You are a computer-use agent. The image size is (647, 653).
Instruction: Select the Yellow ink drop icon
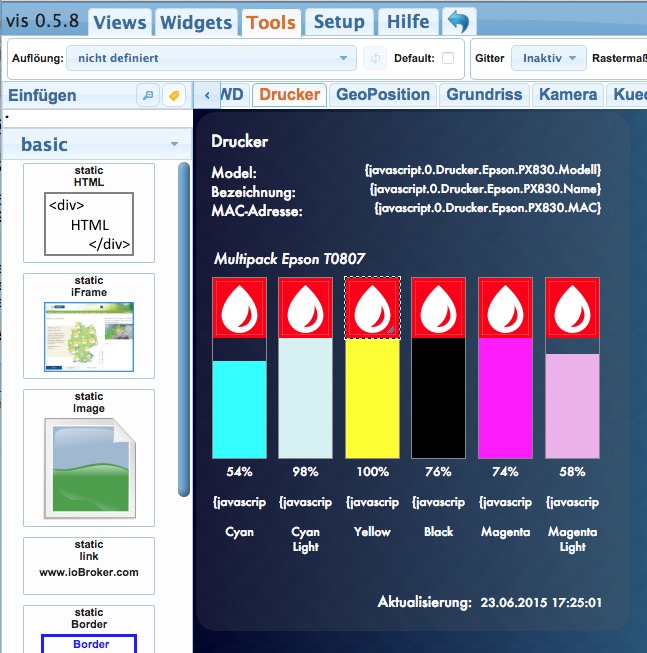coord(373,308)
